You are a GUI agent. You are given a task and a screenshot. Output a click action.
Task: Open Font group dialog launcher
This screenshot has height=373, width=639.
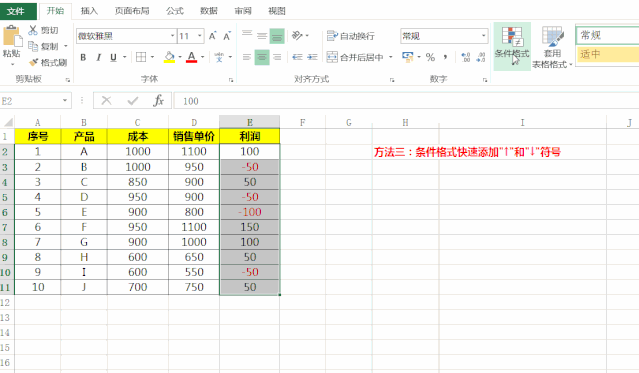tap(231, 80)
